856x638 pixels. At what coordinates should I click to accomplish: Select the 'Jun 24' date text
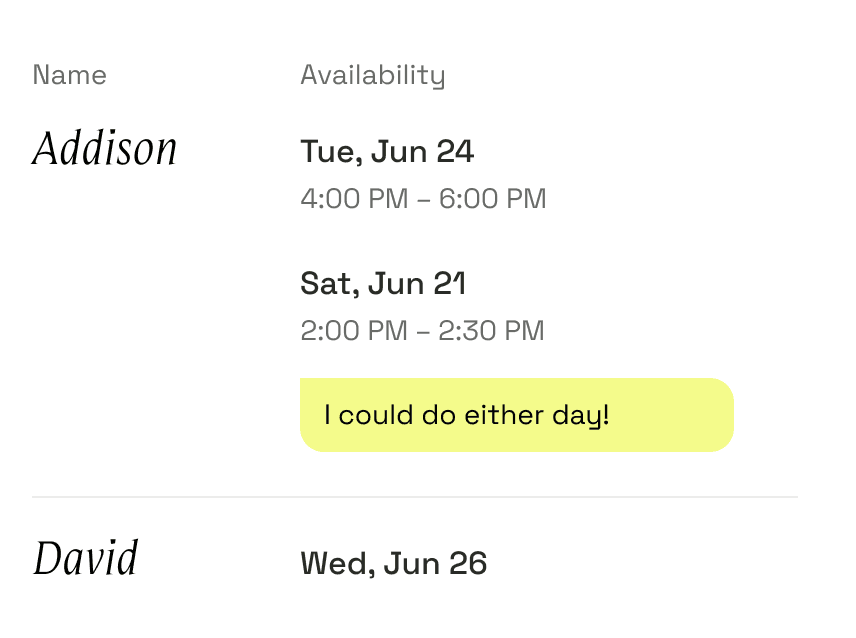(421, 152)
